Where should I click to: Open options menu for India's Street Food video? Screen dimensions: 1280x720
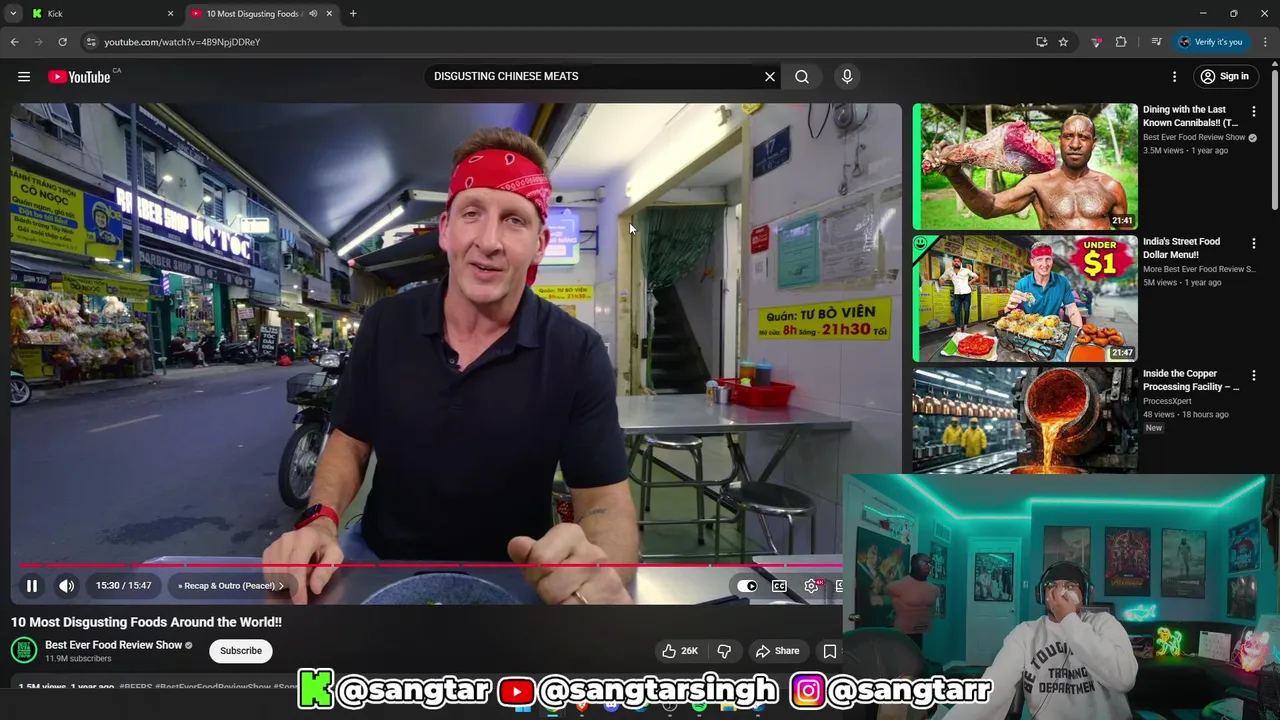pos(1254,244)
